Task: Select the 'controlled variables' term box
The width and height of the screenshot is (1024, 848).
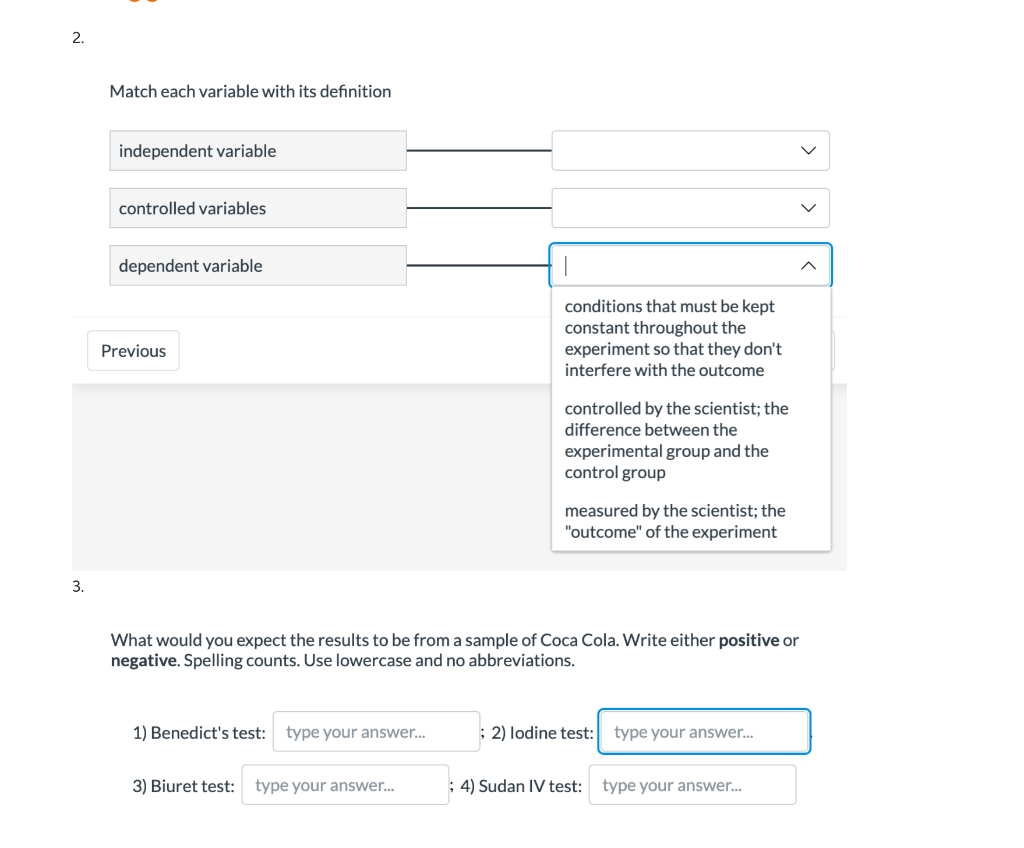Action: coord(257,207)
